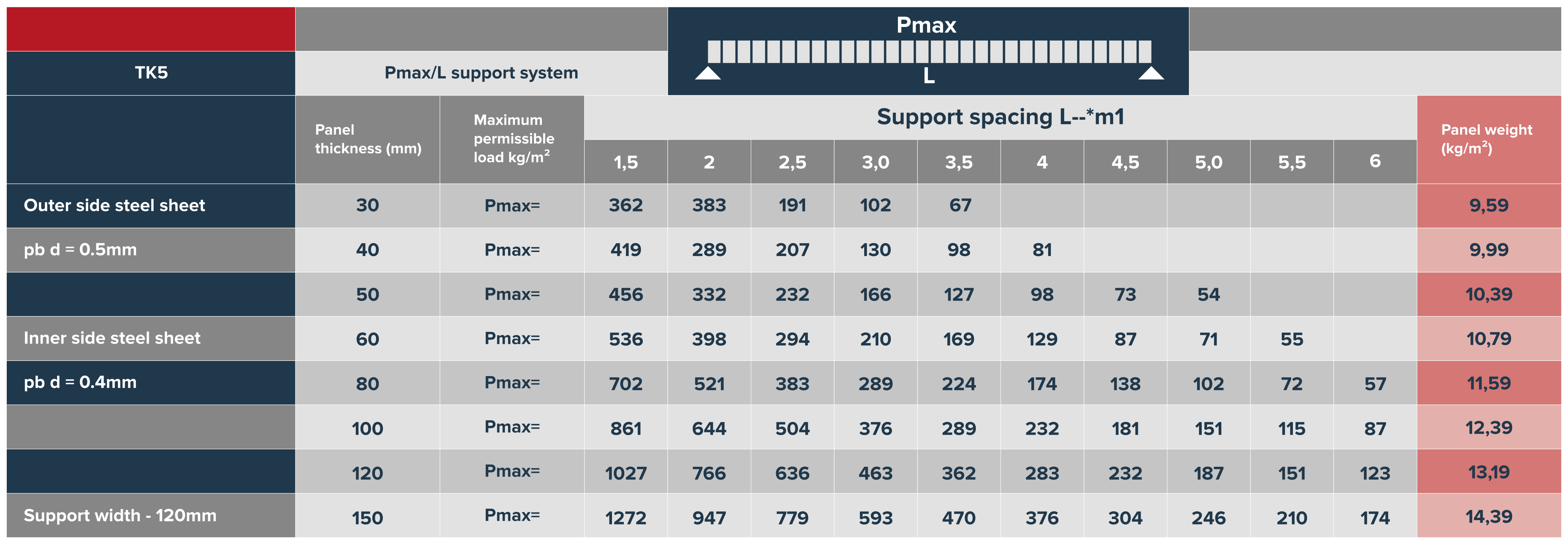Click the Panel weight (kg/m²) header
The height and width of the screenshot is (544, 1568).
(x=1489, y=139)
